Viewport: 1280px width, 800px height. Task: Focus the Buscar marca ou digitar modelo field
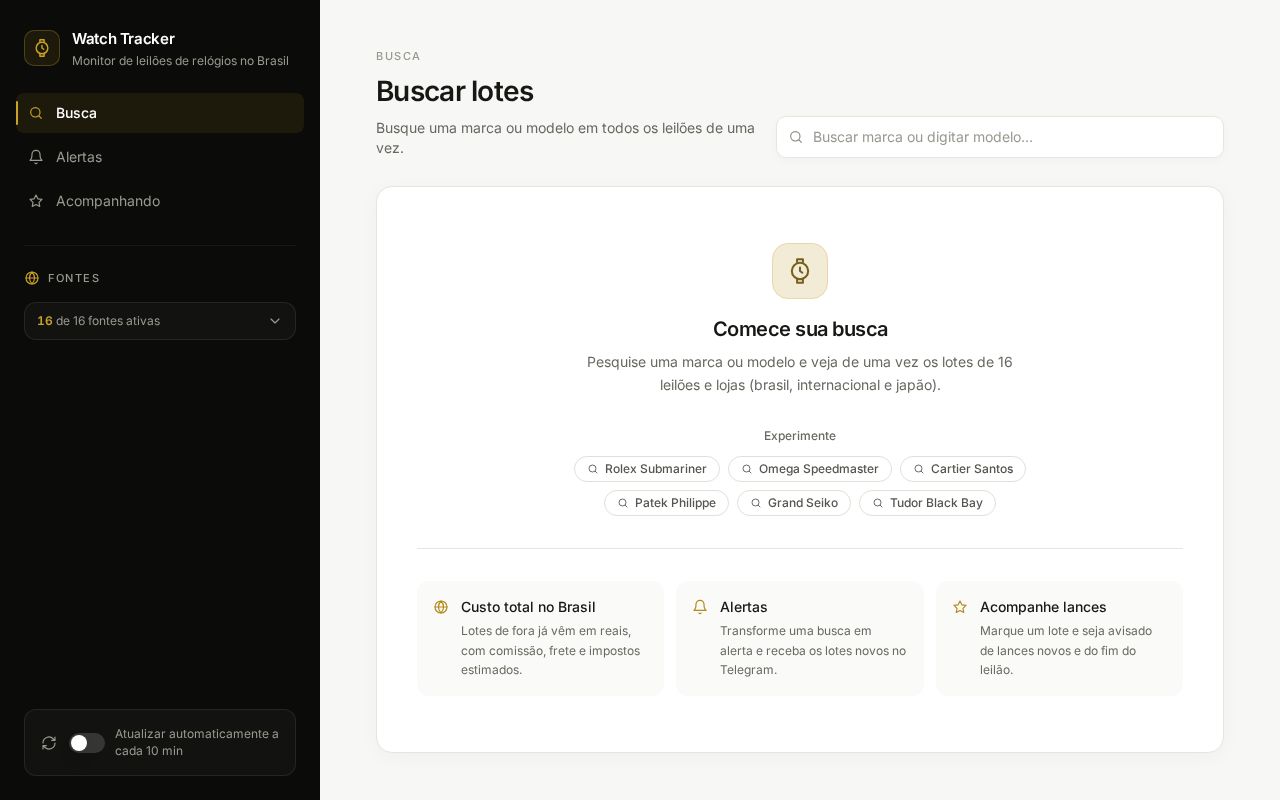point(1000,137)
